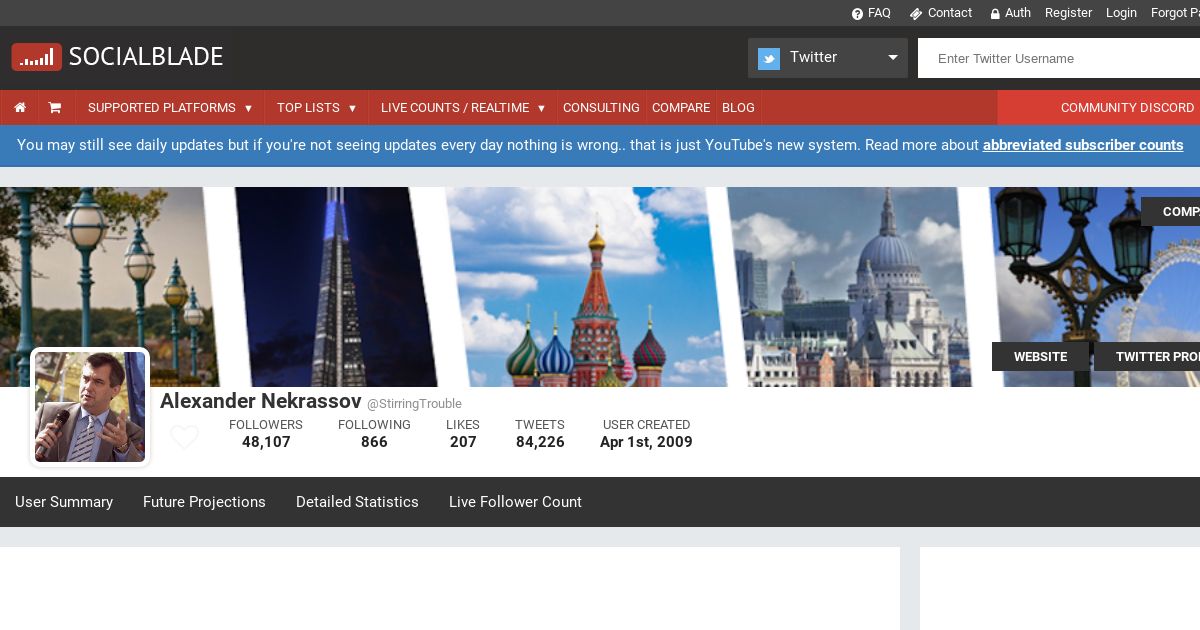This screenshot has width=1200, height=630.
Task: Click the likes count 207
Action: coord(463,442)
